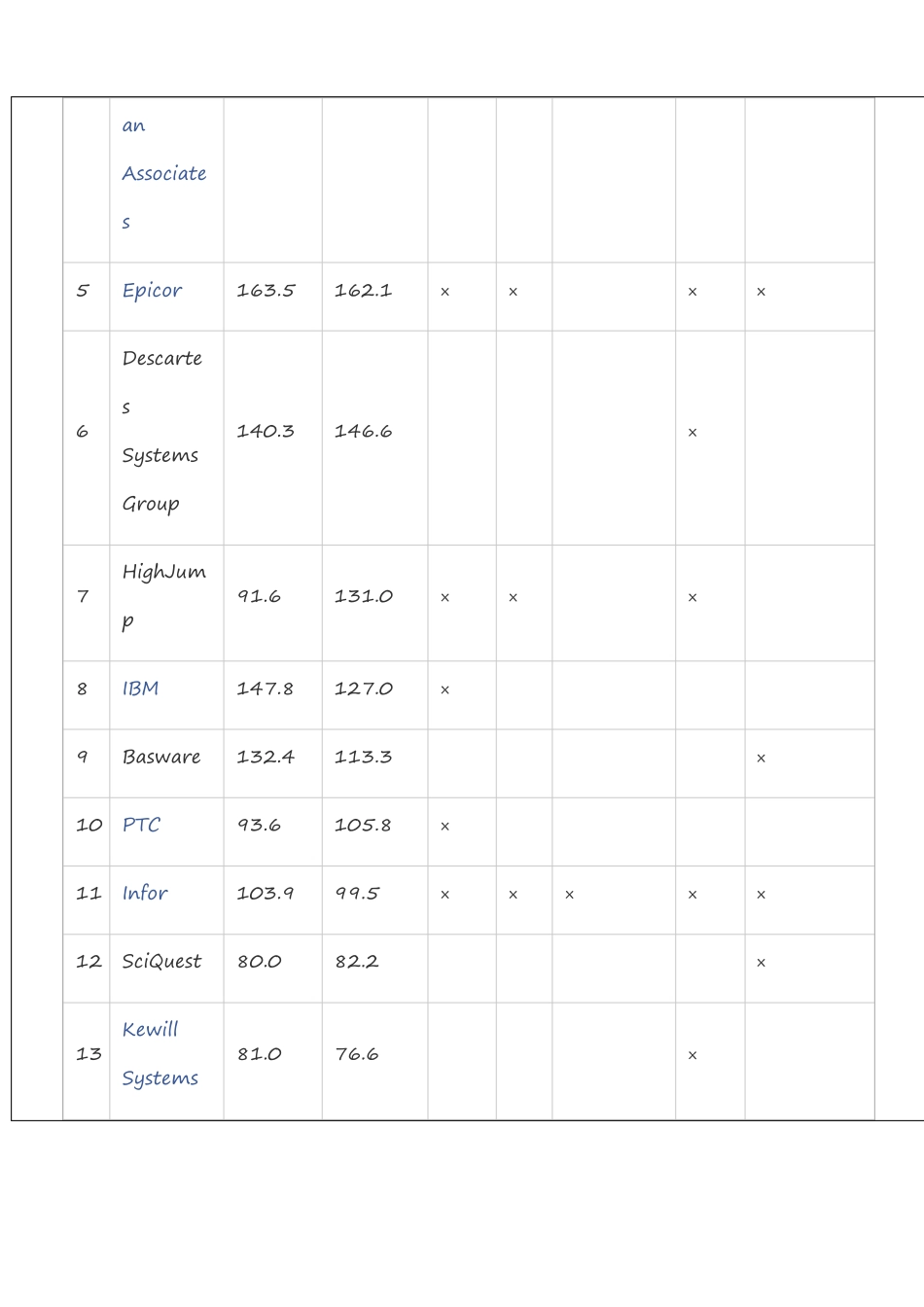Open the Associates link at top

[163, 174]
